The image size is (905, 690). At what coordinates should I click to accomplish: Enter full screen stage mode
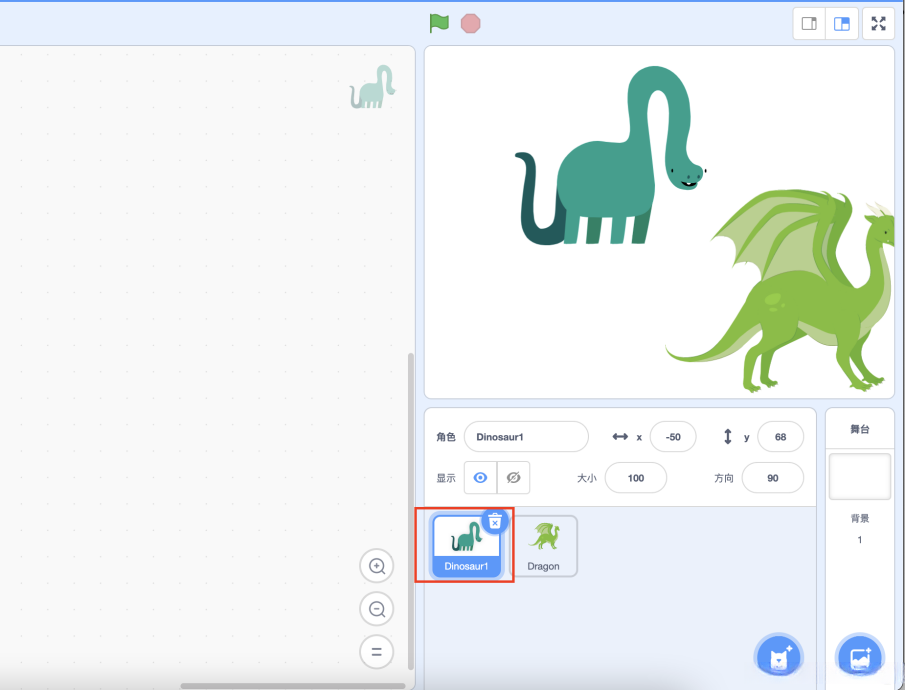[877, 23]
